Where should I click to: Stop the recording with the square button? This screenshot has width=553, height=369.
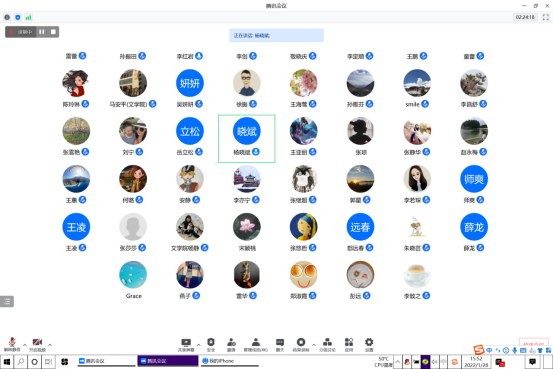pyautogui.click(x=53, y=32)
